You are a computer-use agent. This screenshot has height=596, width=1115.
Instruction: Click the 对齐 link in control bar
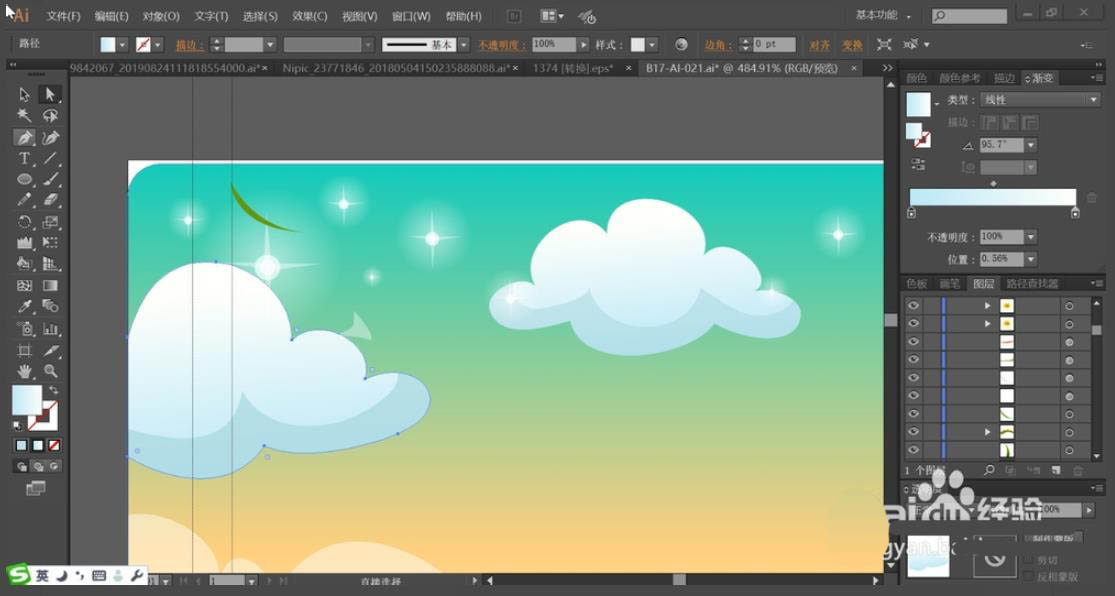pyautogui.click(x=819, y=45)
